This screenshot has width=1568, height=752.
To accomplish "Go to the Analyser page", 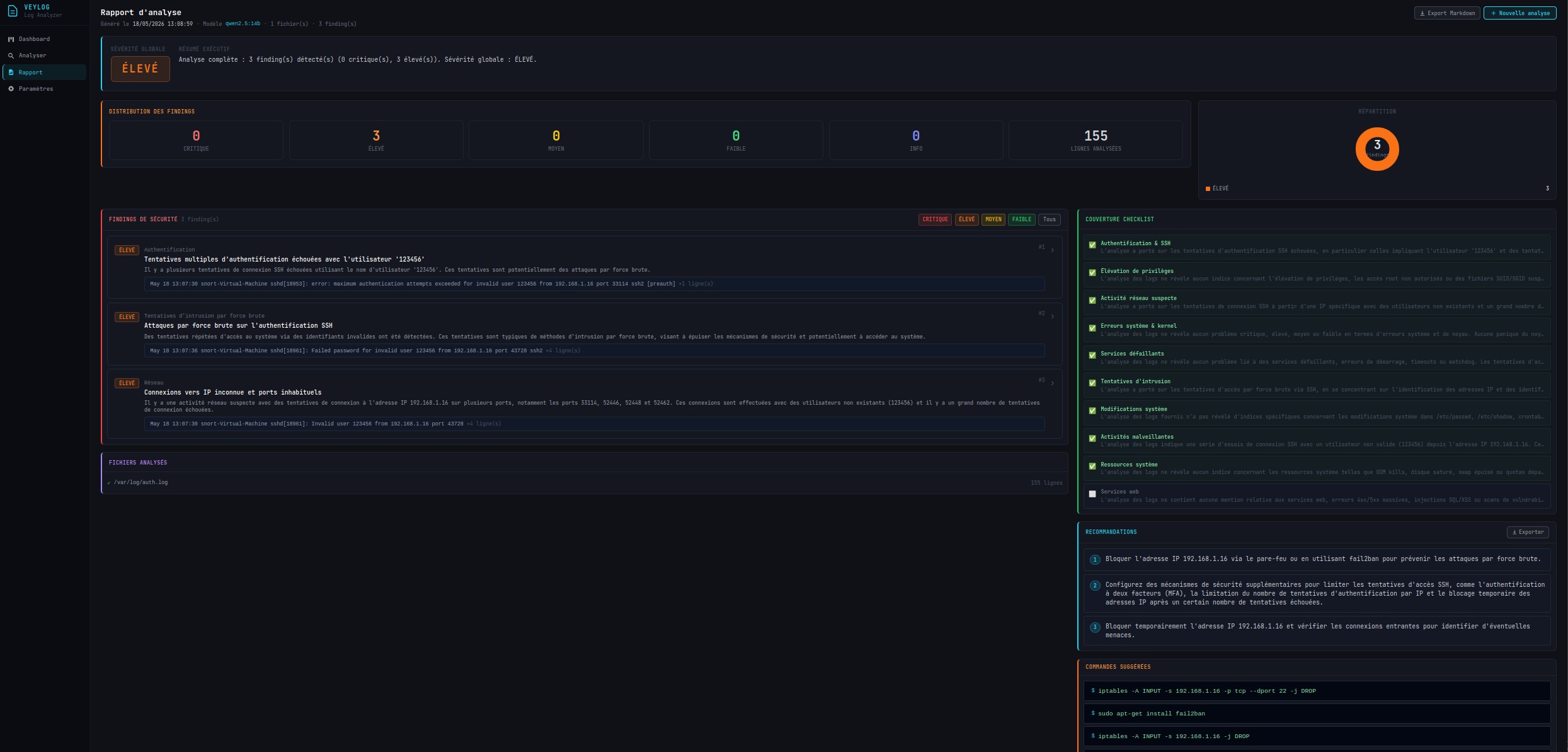I will click(x=44, y=55).
